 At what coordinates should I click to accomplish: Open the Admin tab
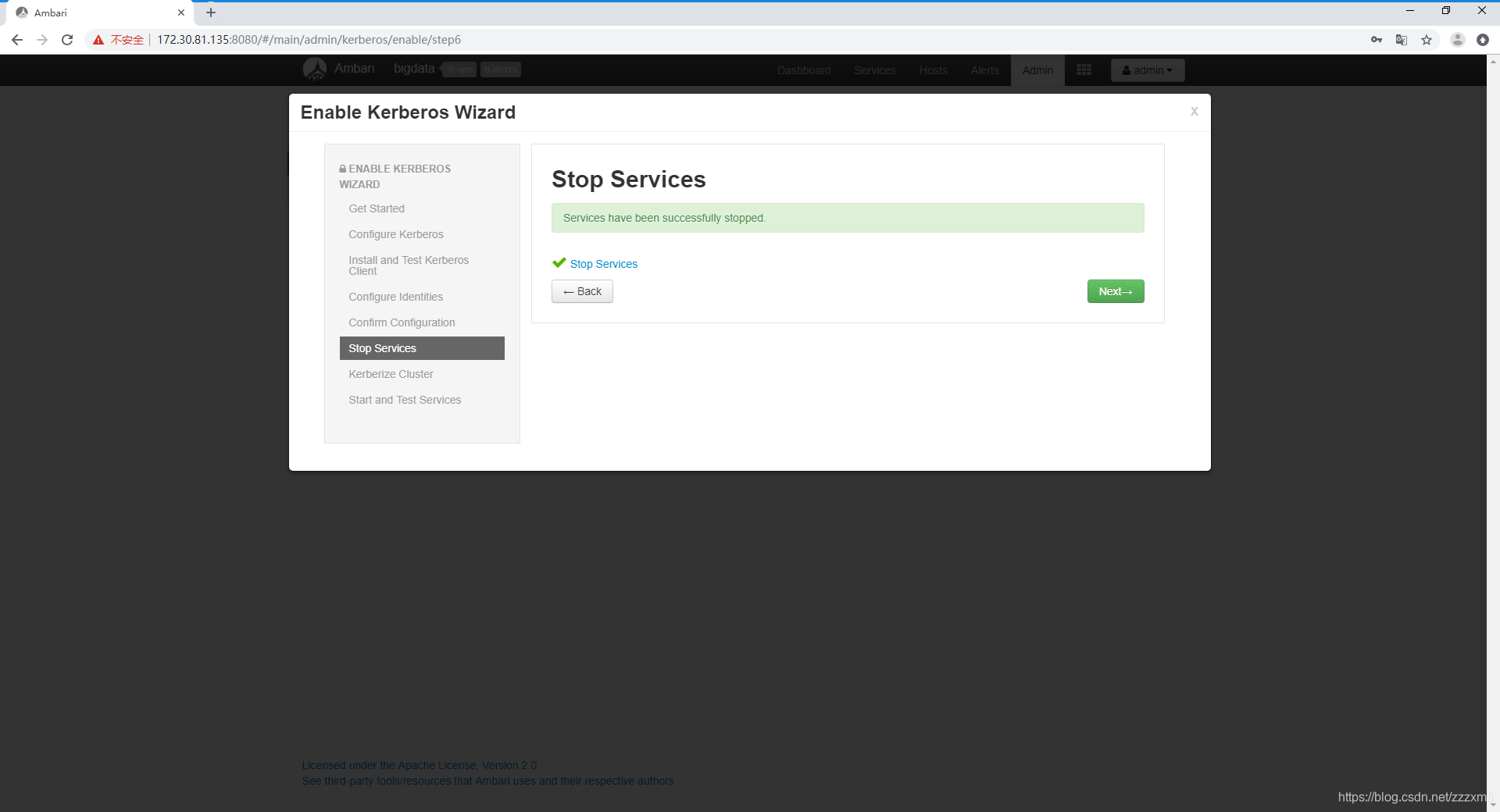(x=1037, y=70)
